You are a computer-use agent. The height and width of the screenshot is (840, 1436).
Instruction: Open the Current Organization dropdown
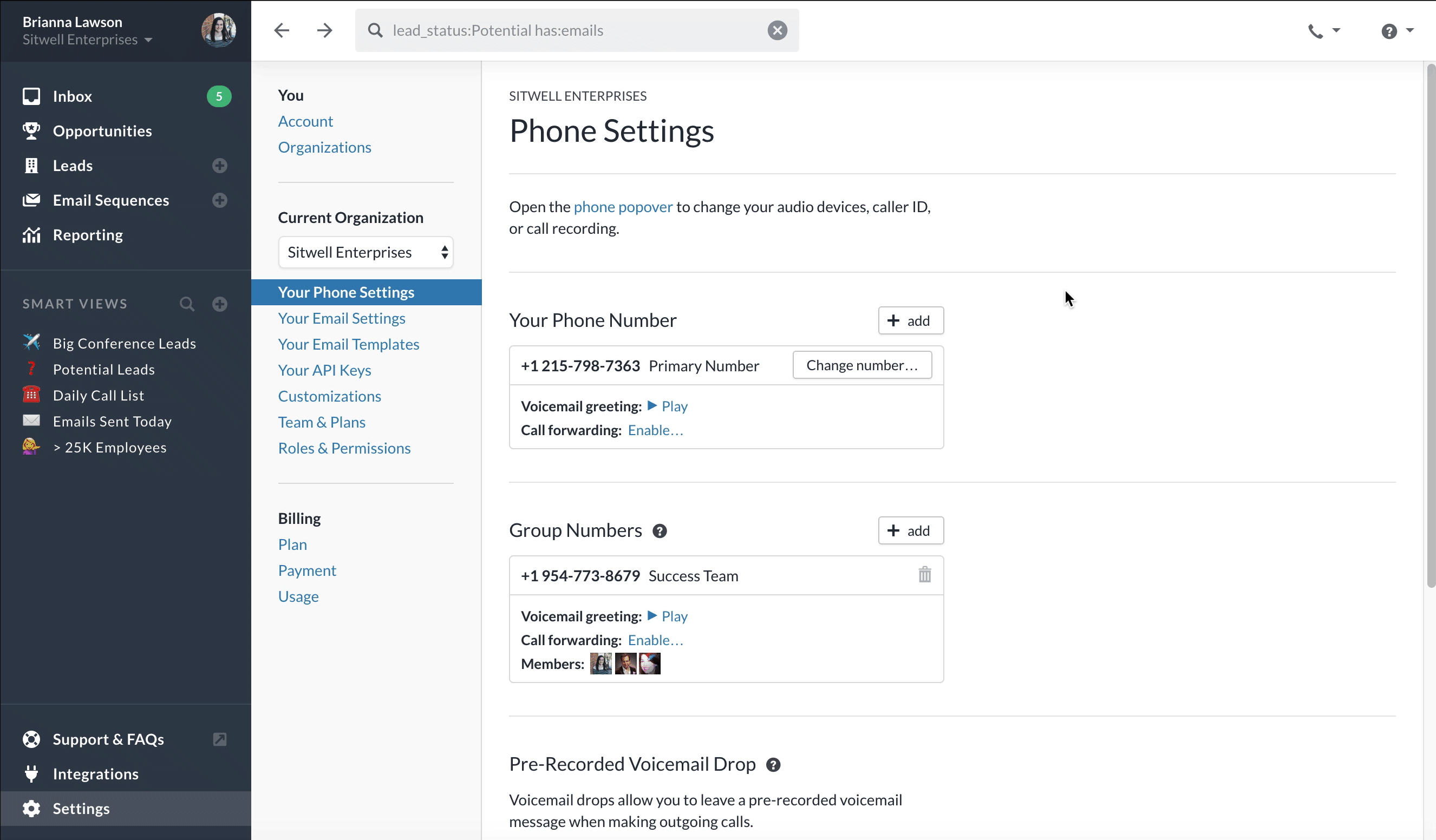point(365,252)
